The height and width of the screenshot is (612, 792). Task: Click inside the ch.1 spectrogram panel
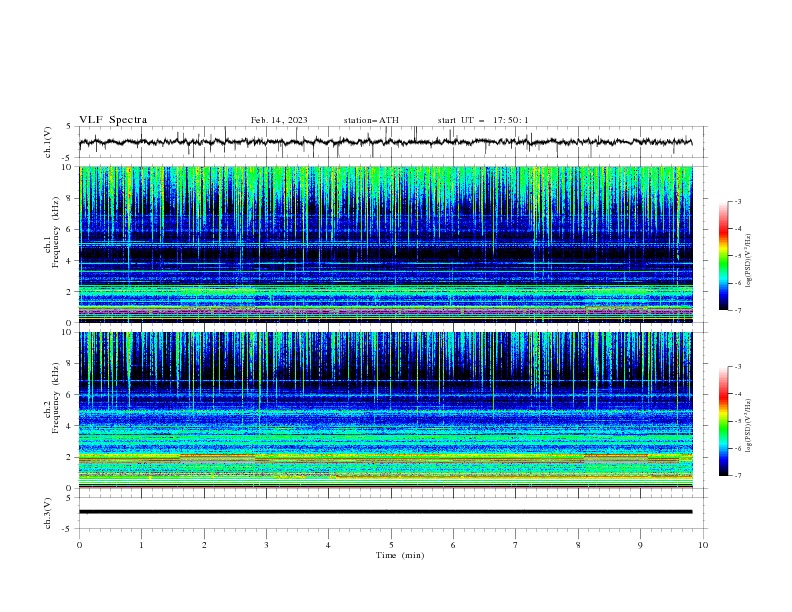(x=386, y=244)
